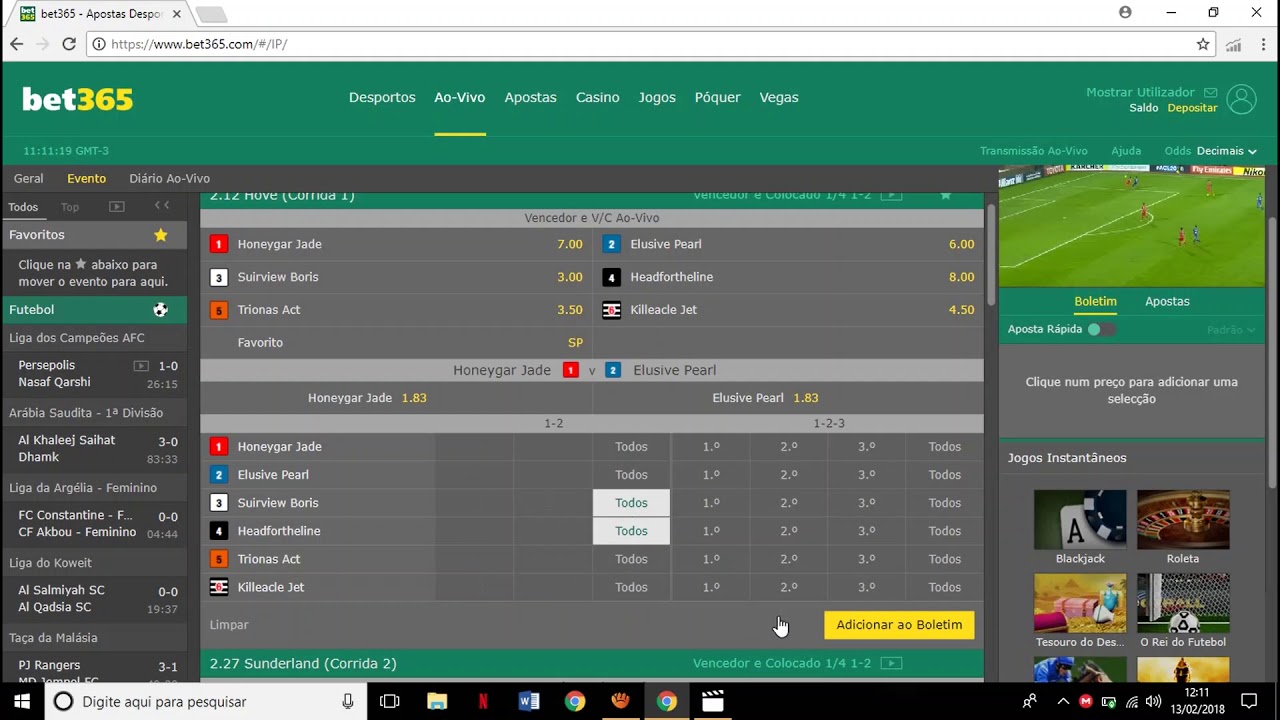Select 2.º position for Elusive Pearl
The width and height of the screenshot is (1280, 720).
point(789,475)
